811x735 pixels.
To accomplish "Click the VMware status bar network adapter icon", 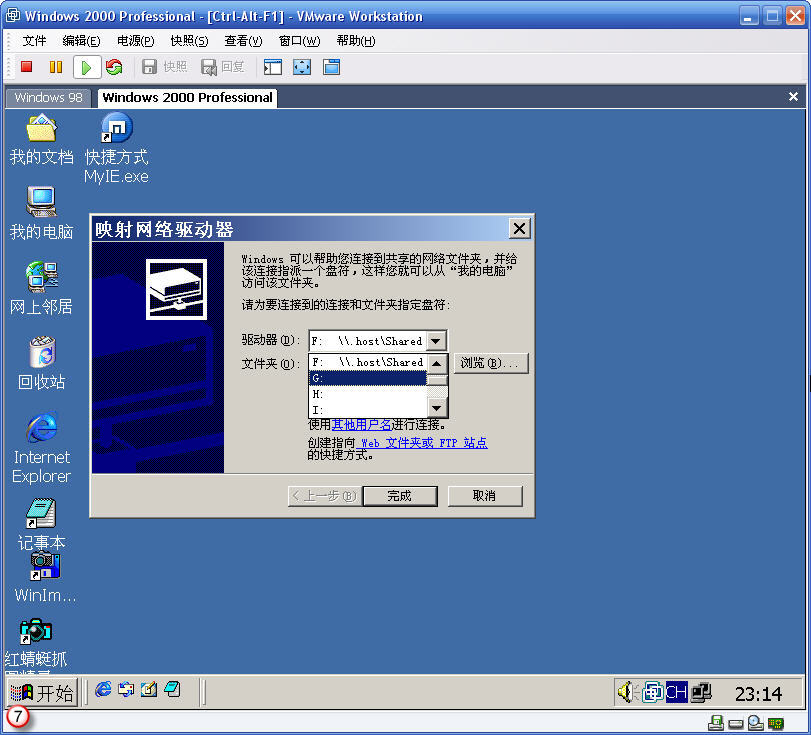I will [776, 723].
